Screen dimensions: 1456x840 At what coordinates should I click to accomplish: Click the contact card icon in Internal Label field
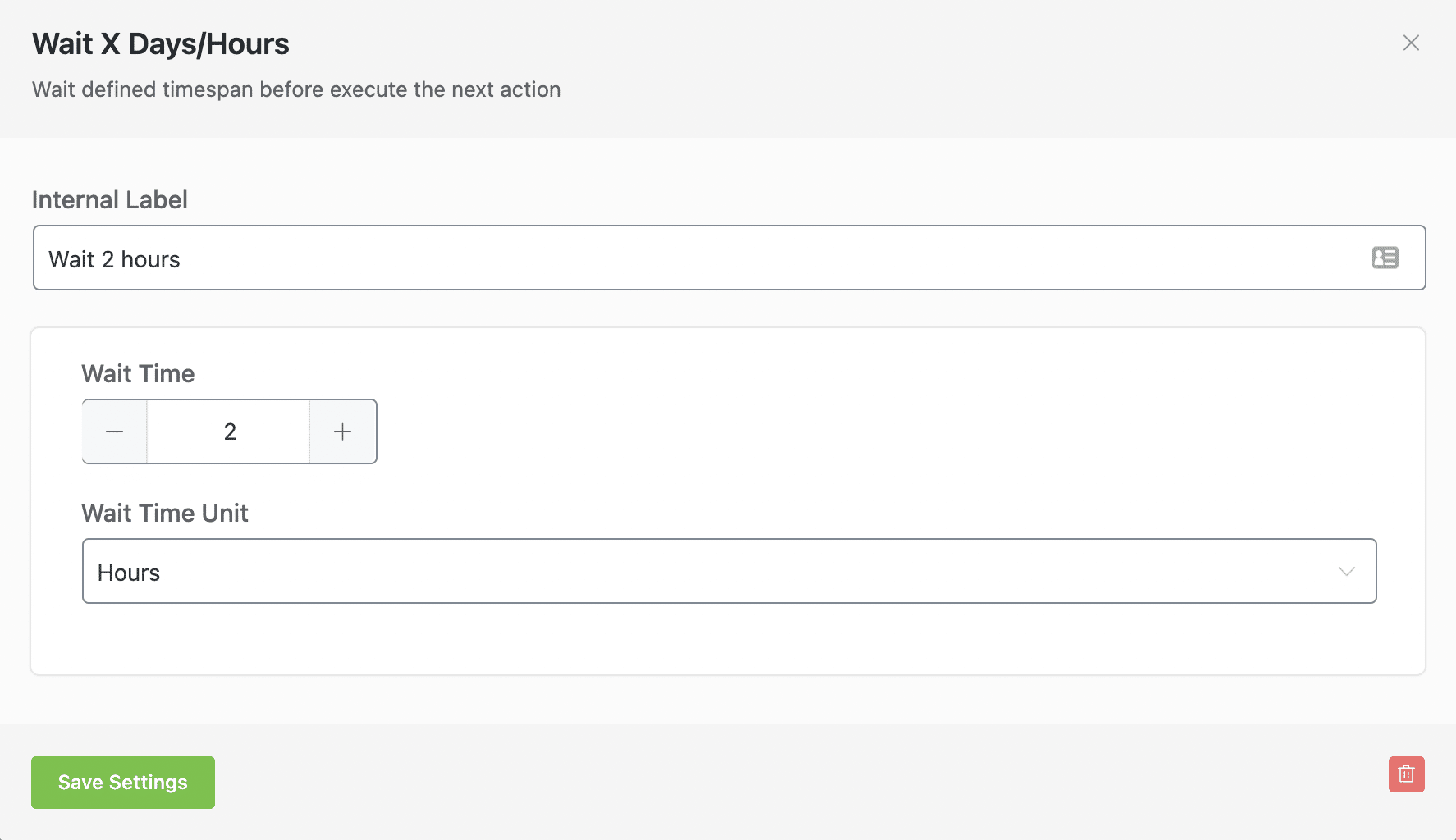point(1385,258)
